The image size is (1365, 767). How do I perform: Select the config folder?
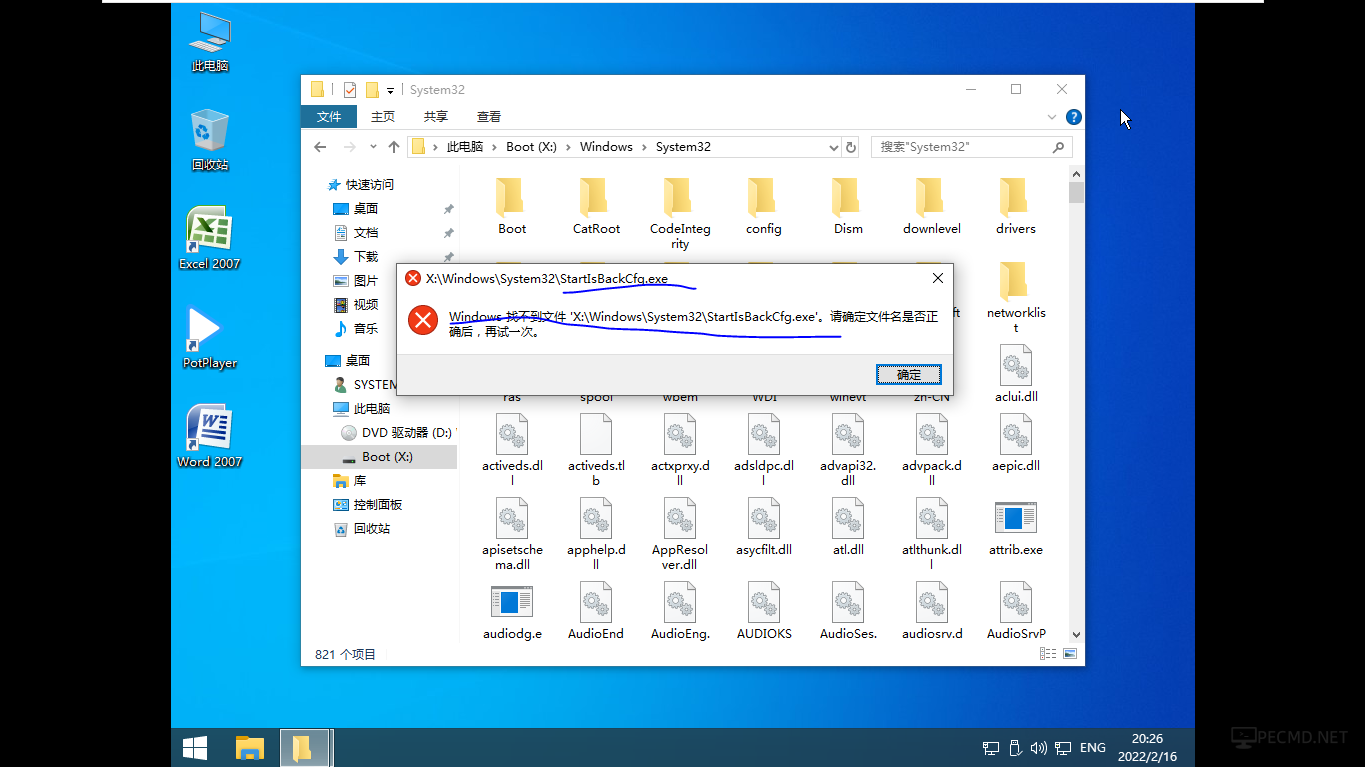tap(763, 207)
